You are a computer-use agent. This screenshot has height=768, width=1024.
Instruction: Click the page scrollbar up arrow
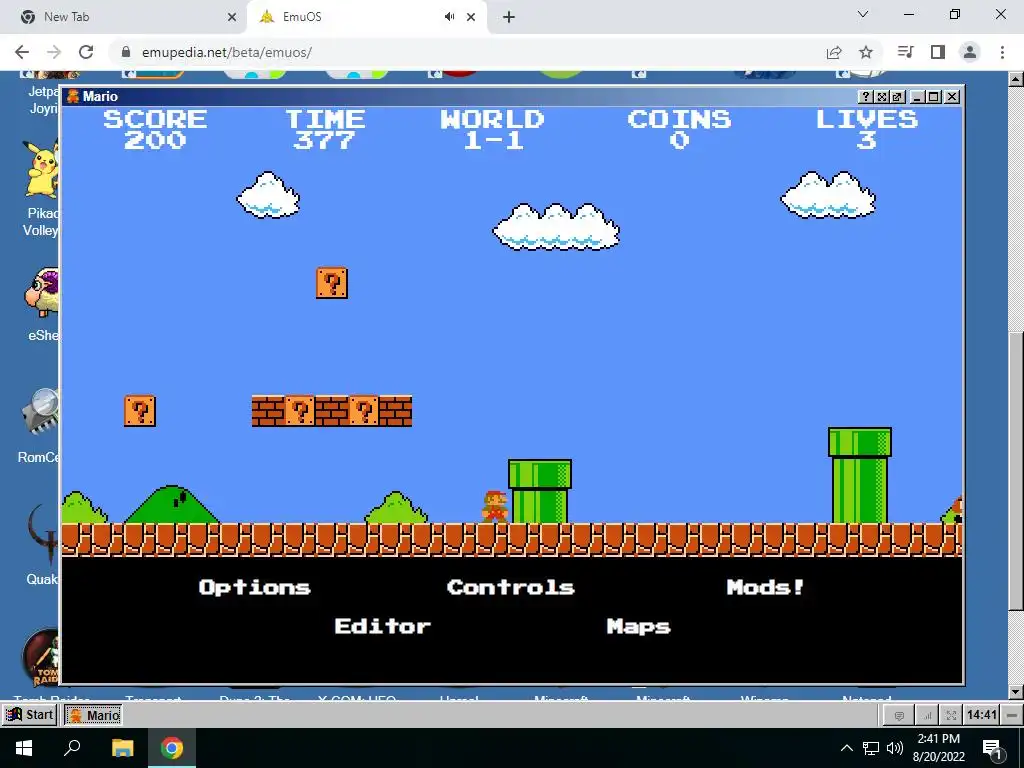pyautogui.click(x=1016, y=79)
